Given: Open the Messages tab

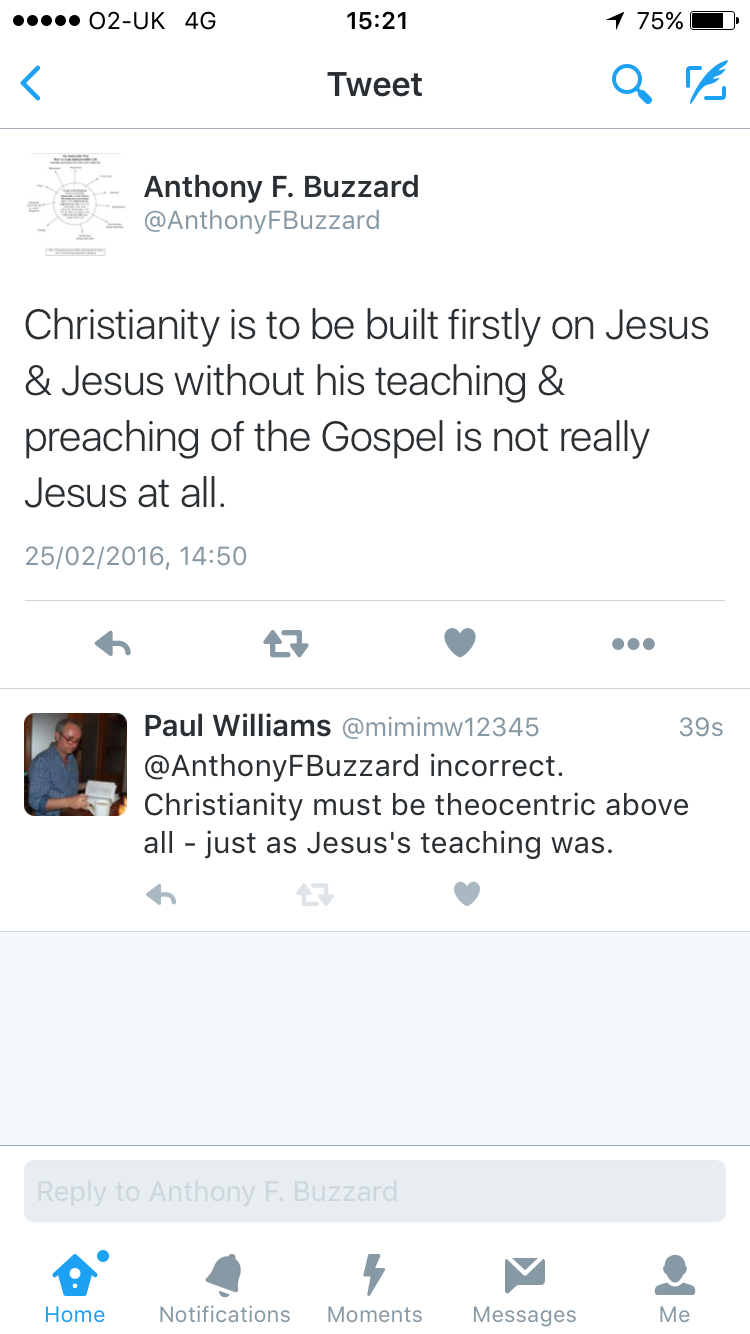Looking at the screenshot, I should pos(525,1290).
